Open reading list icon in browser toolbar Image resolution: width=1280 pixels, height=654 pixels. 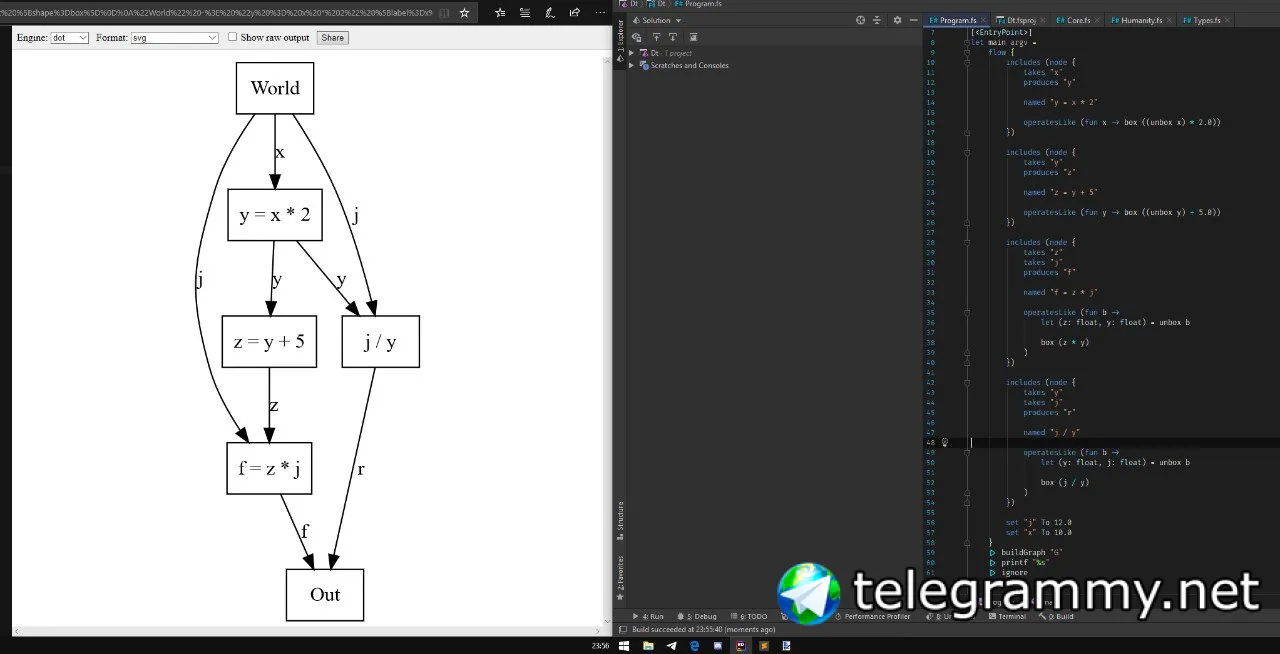pyautogui.click(x=525, y=13)
